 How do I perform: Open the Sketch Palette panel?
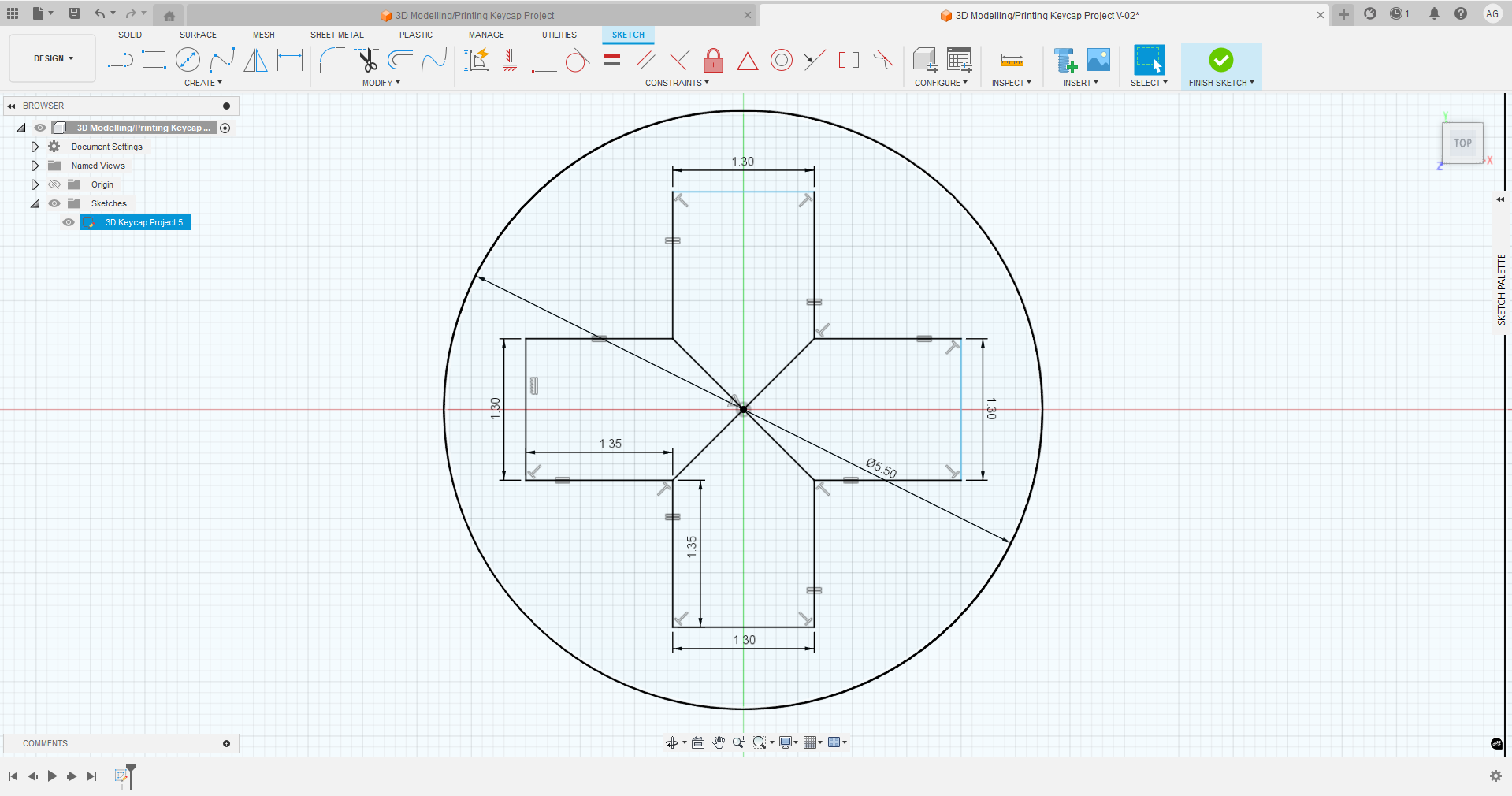pyautogui.click(x=1501, y=289)
